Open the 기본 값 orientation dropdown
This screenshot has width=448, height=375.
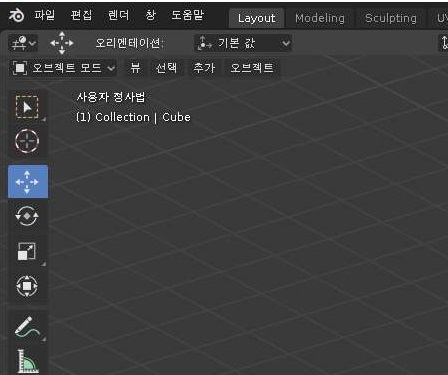click(243, 43)
